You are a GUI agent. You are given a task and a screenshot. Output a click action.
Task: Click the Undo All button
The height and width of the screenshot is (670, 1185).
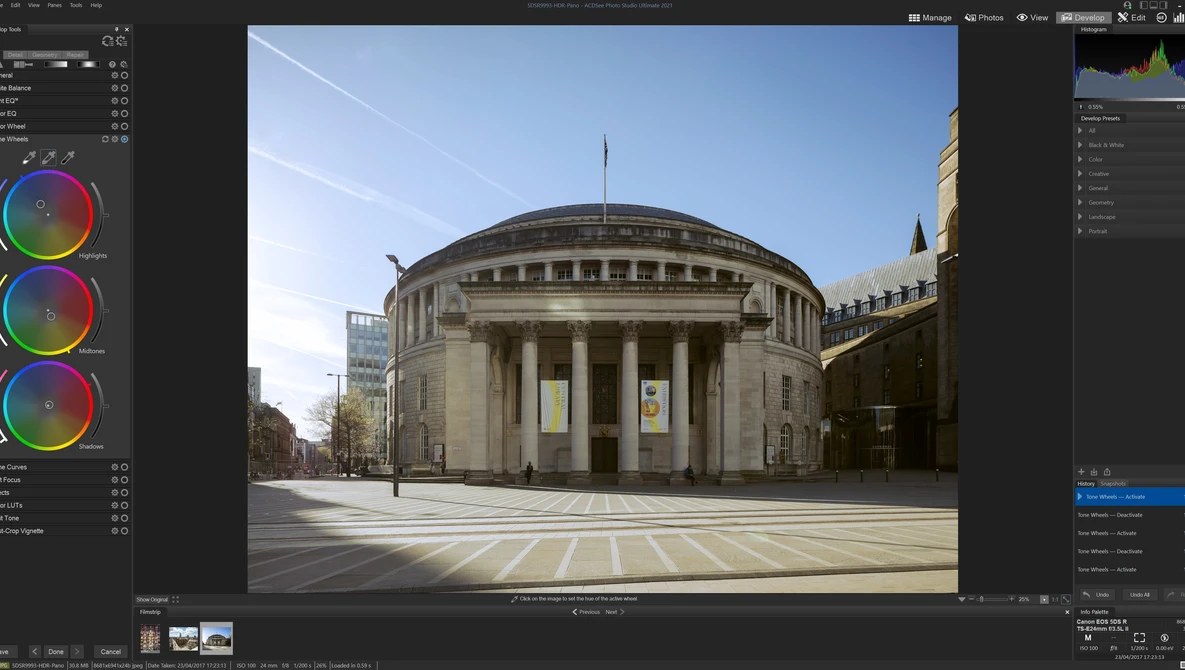pyautogui.click(x=1140, y=594)
